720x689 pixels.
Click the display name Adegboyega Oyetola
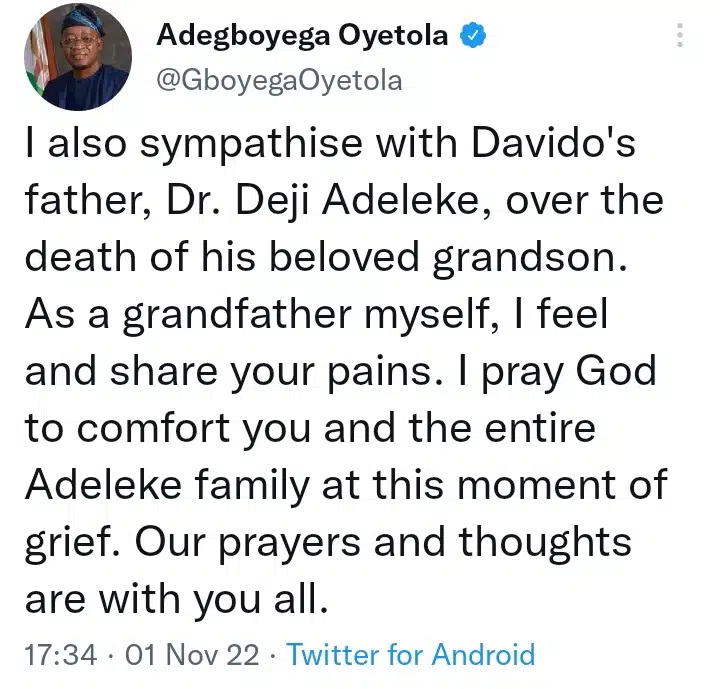pyautogui.click(x=303, y=37)
